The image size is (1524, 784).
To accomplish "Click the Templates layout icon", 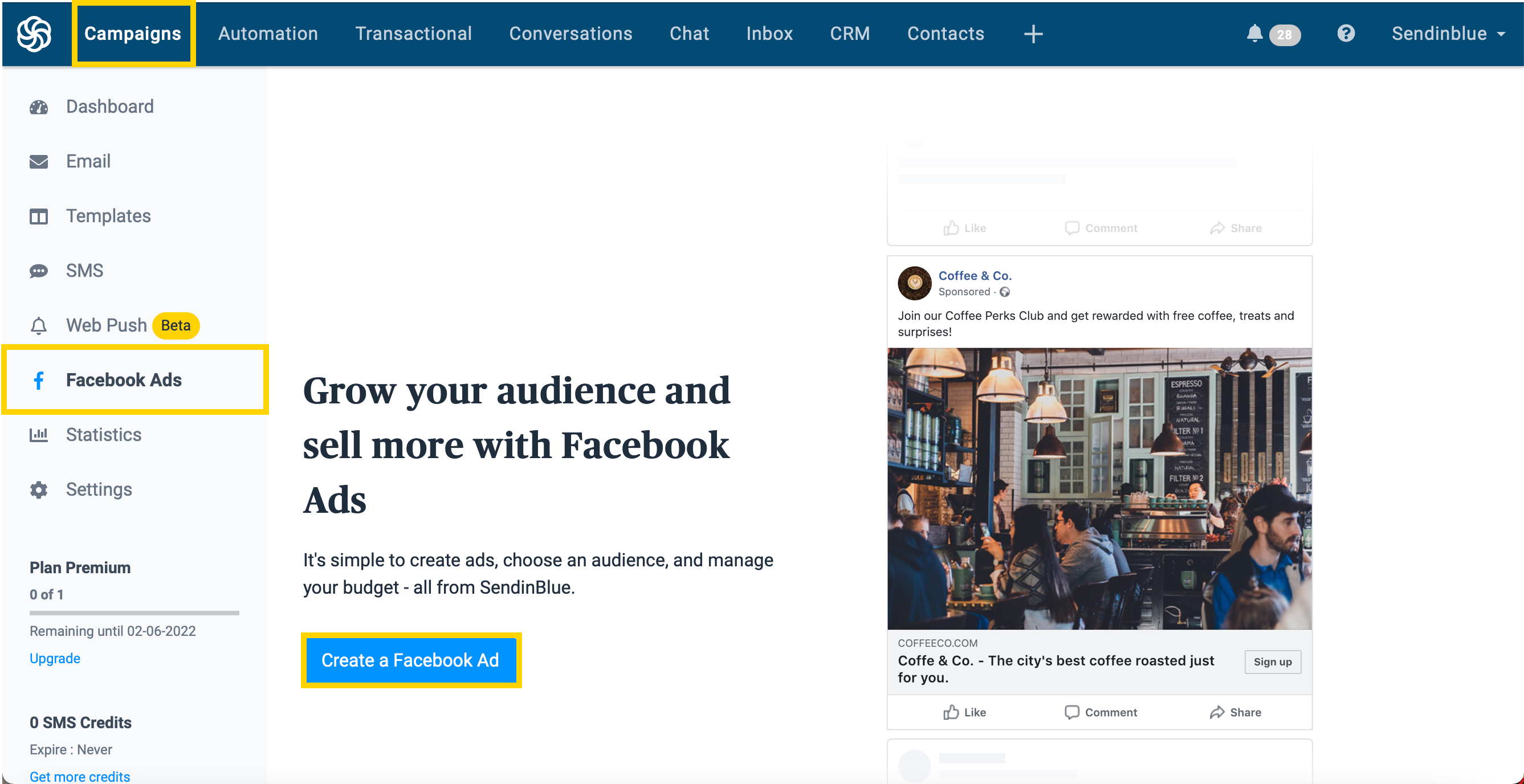I will pos(38,217).
